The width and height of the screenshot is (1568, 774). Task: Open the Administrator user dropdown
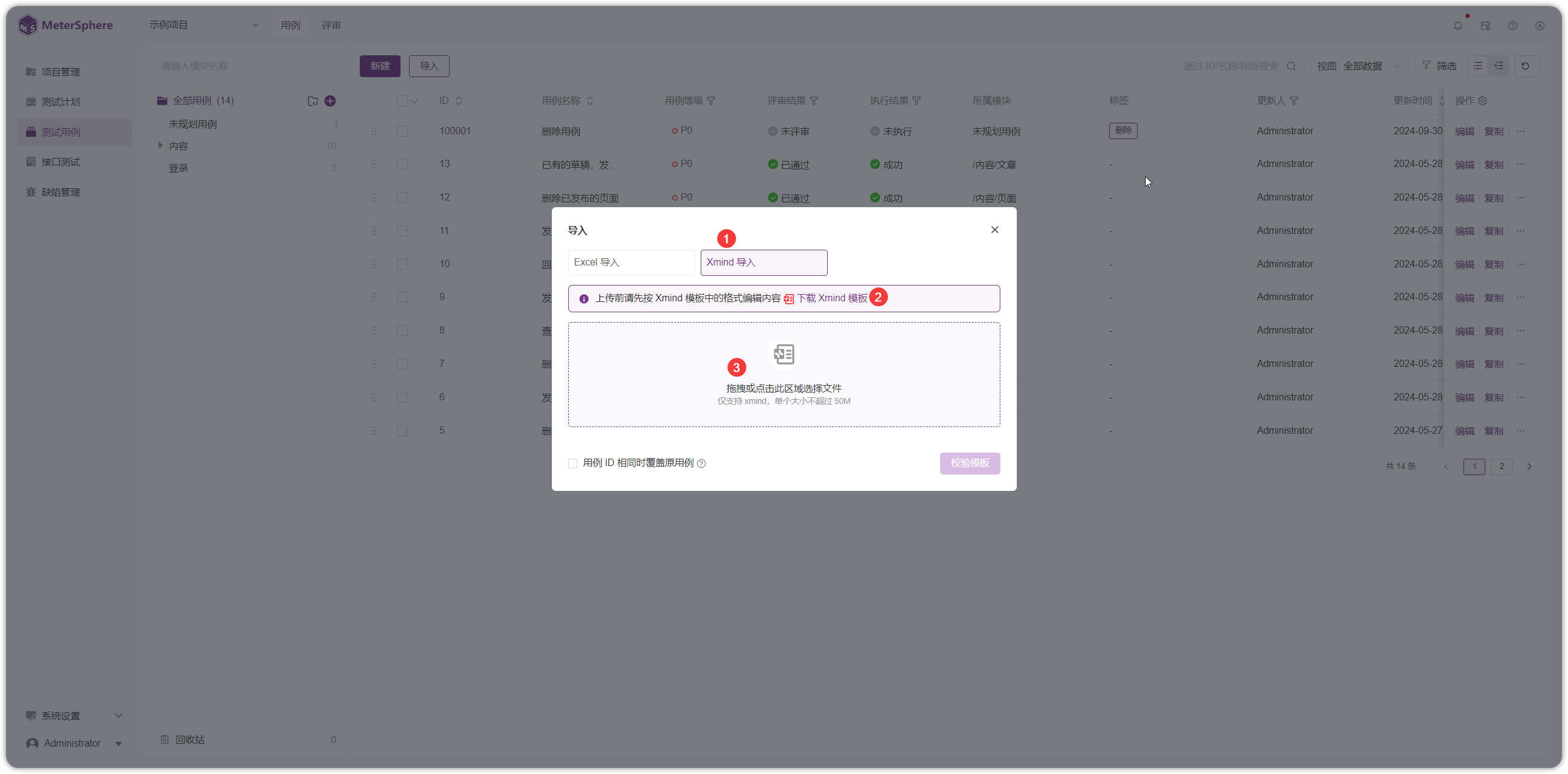coord(74,743)
